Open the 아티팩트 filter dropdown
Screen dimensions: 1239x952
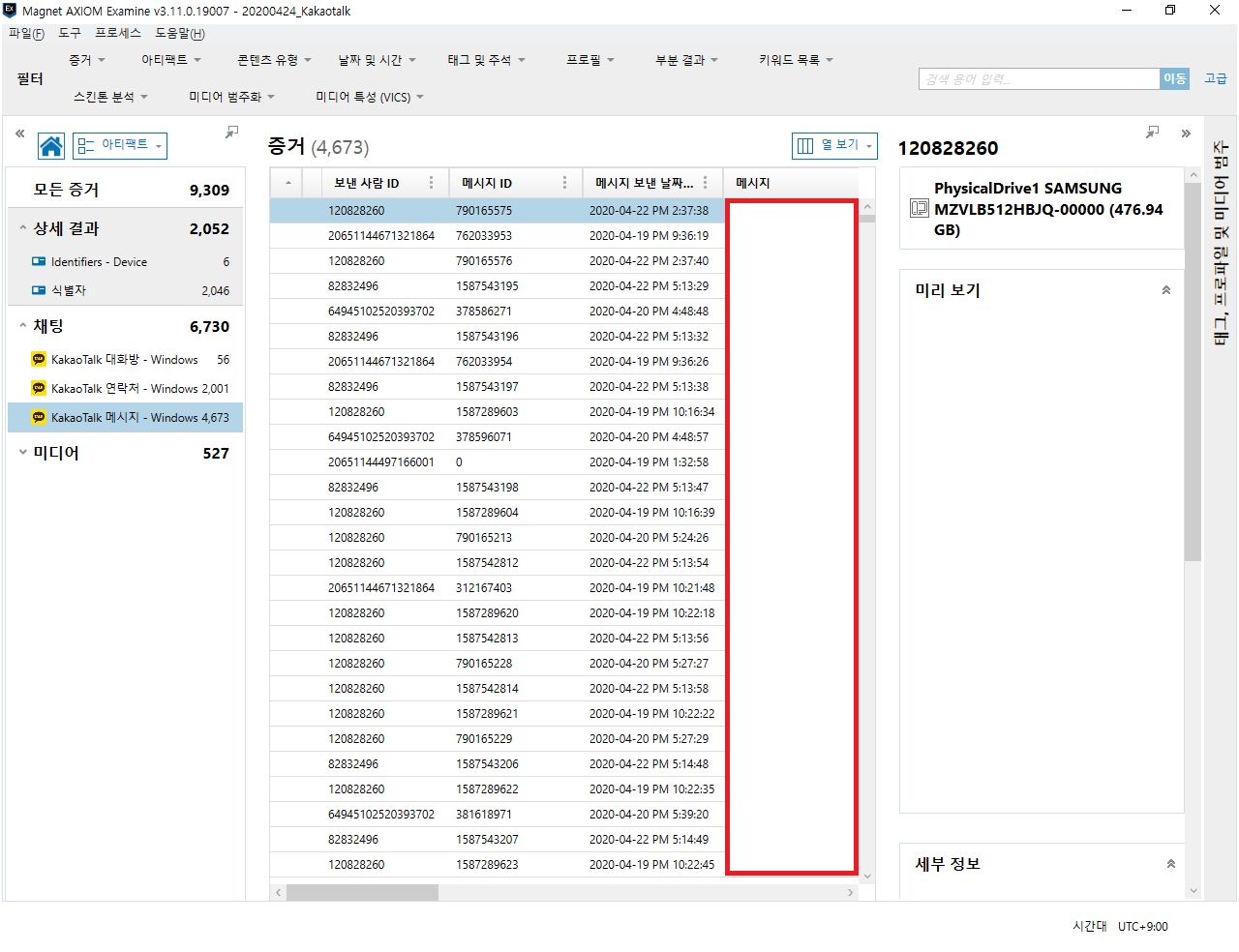pyautogui.click(x=171, y=60)
